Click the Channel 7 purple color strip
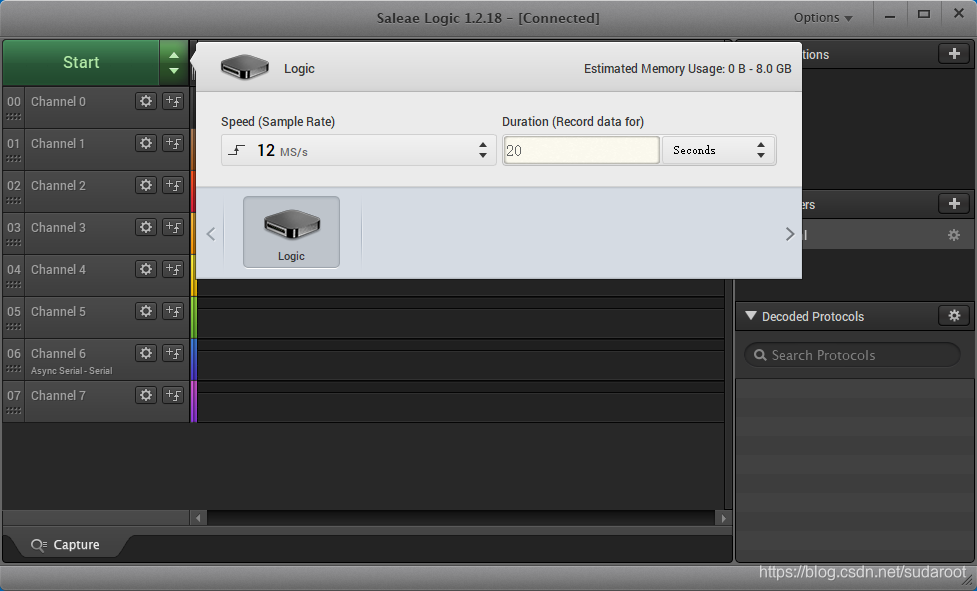The width and height of the screenshot is (977, 591). (194, 402)
